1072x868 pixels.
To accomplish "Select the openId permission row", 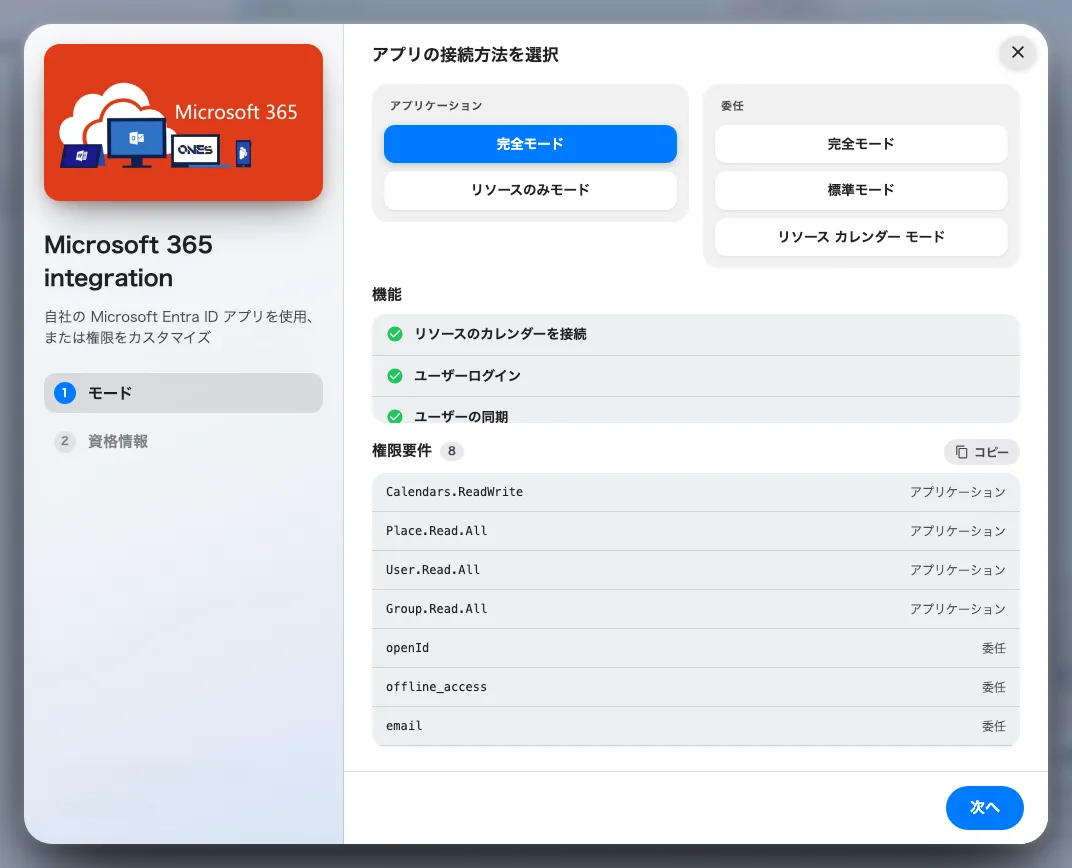I will (x=695, y=648).
